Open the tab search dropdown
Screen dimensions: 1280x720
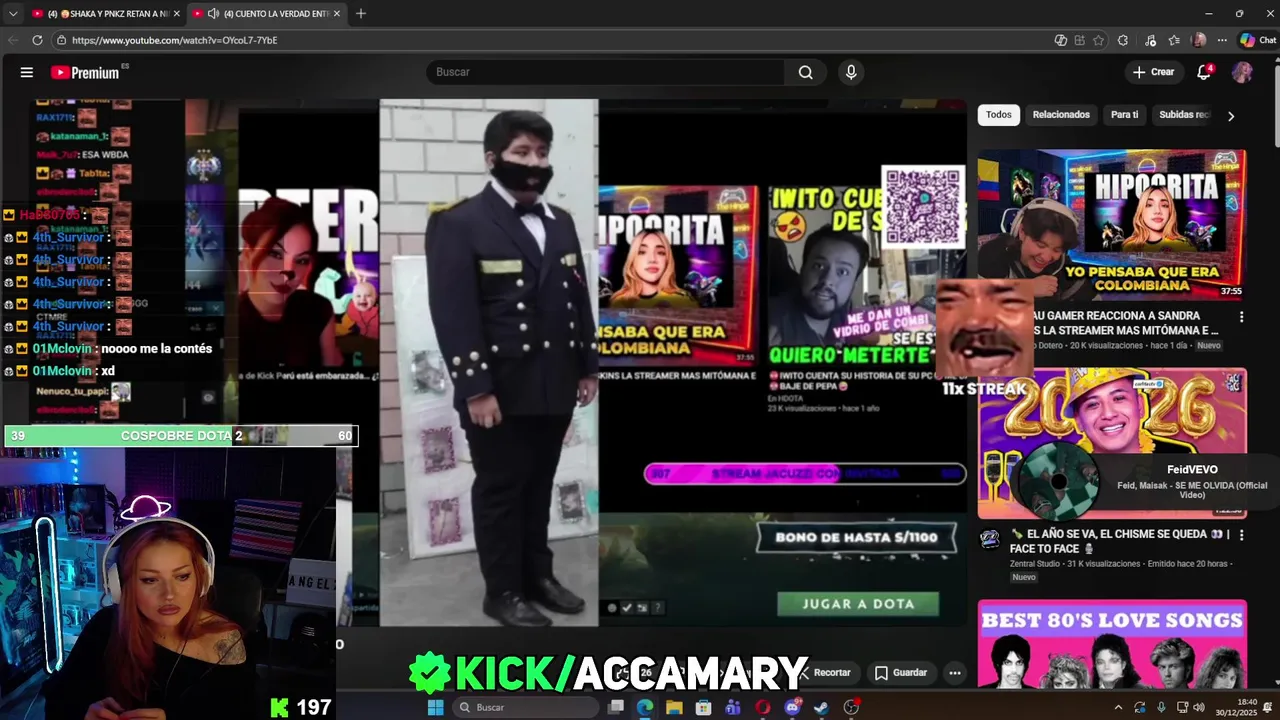pyautogui.click(x=13, y=14)
